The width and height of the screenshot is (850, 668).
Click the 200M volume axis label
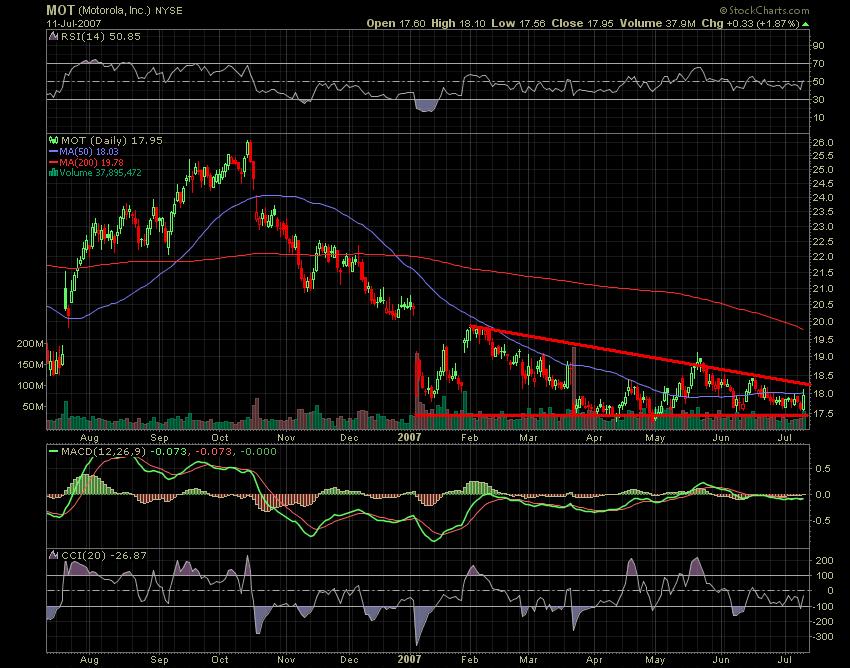(x=30, y=344)
